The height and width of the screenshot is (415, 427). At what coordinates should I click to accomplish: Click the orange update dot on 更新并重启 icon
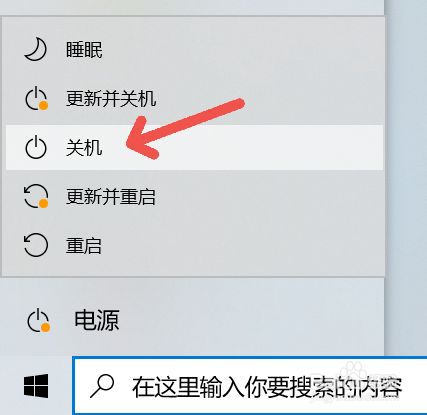(44, 203)
